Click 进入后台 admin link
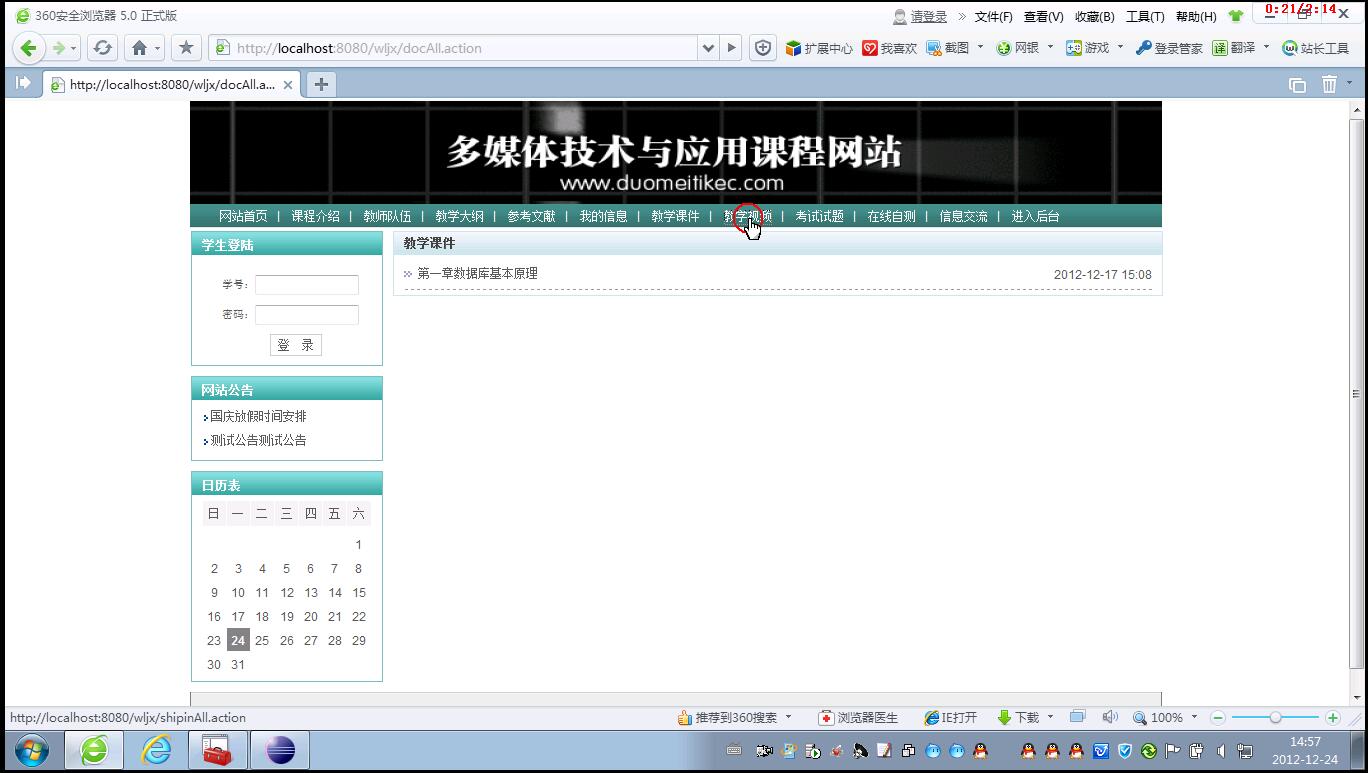Viewport: 1368px width, 773px height. coord(1035,216)
